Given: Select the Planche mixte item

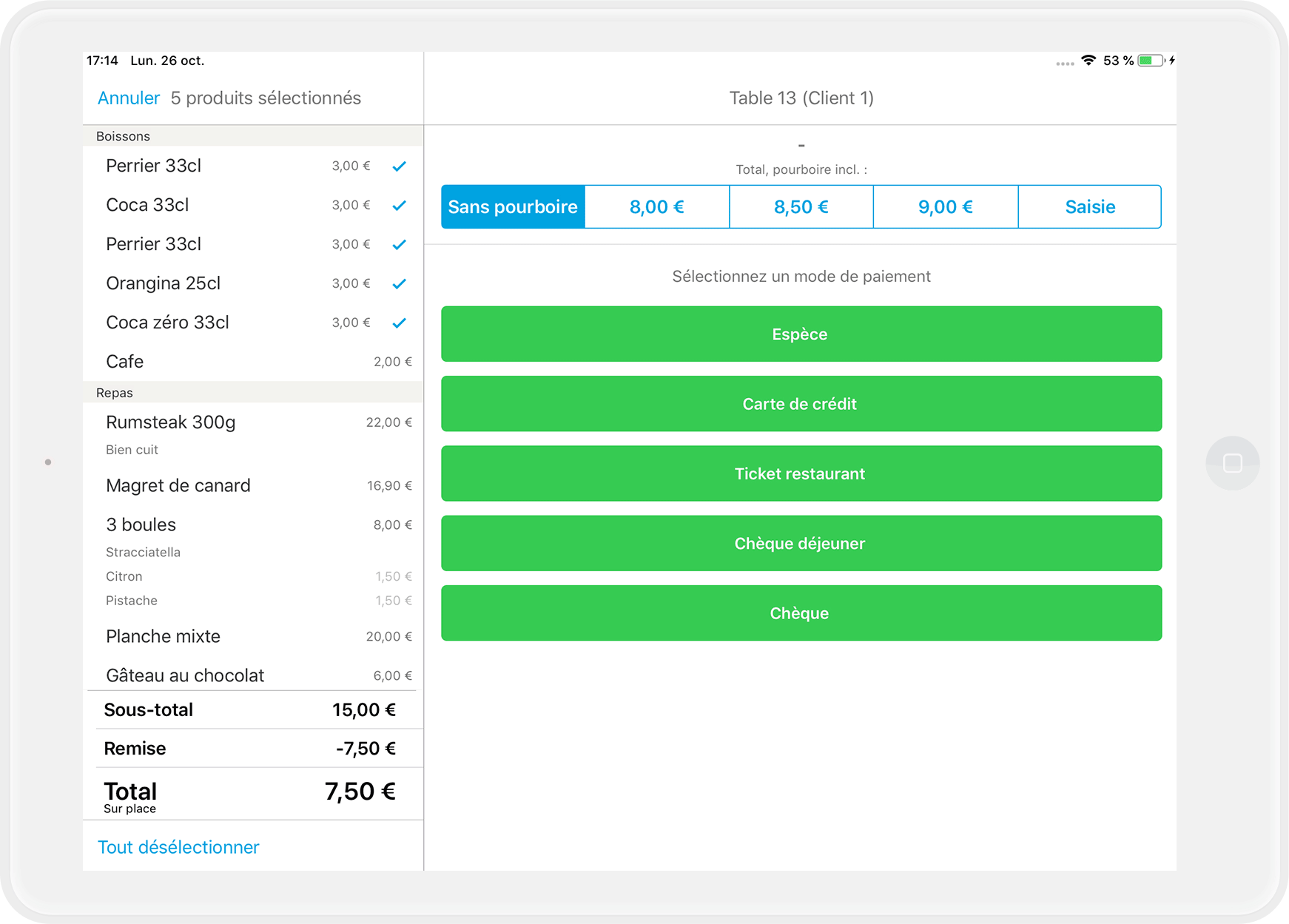Looking at the screenshot, I should tap(253, 637).
